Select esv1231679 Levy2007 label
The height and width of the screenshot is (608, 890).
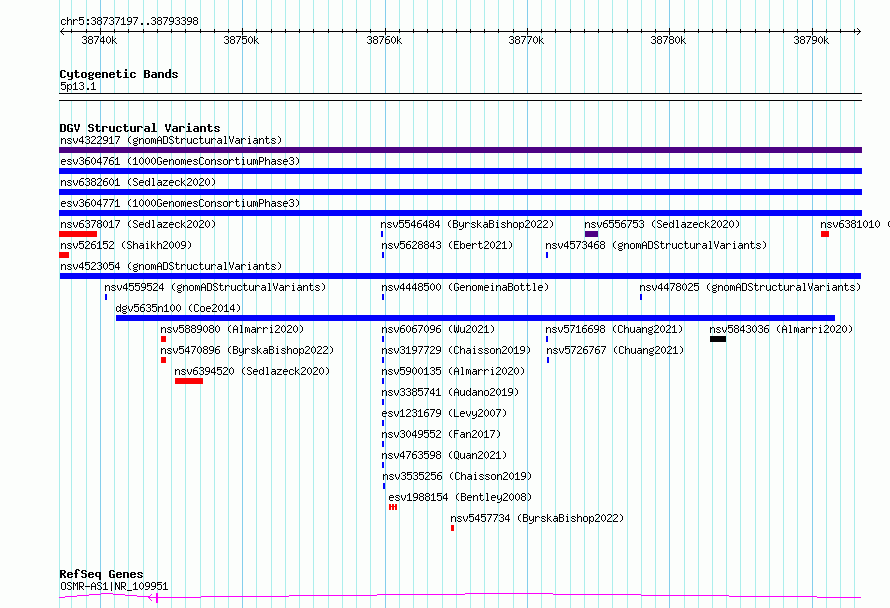444,413
